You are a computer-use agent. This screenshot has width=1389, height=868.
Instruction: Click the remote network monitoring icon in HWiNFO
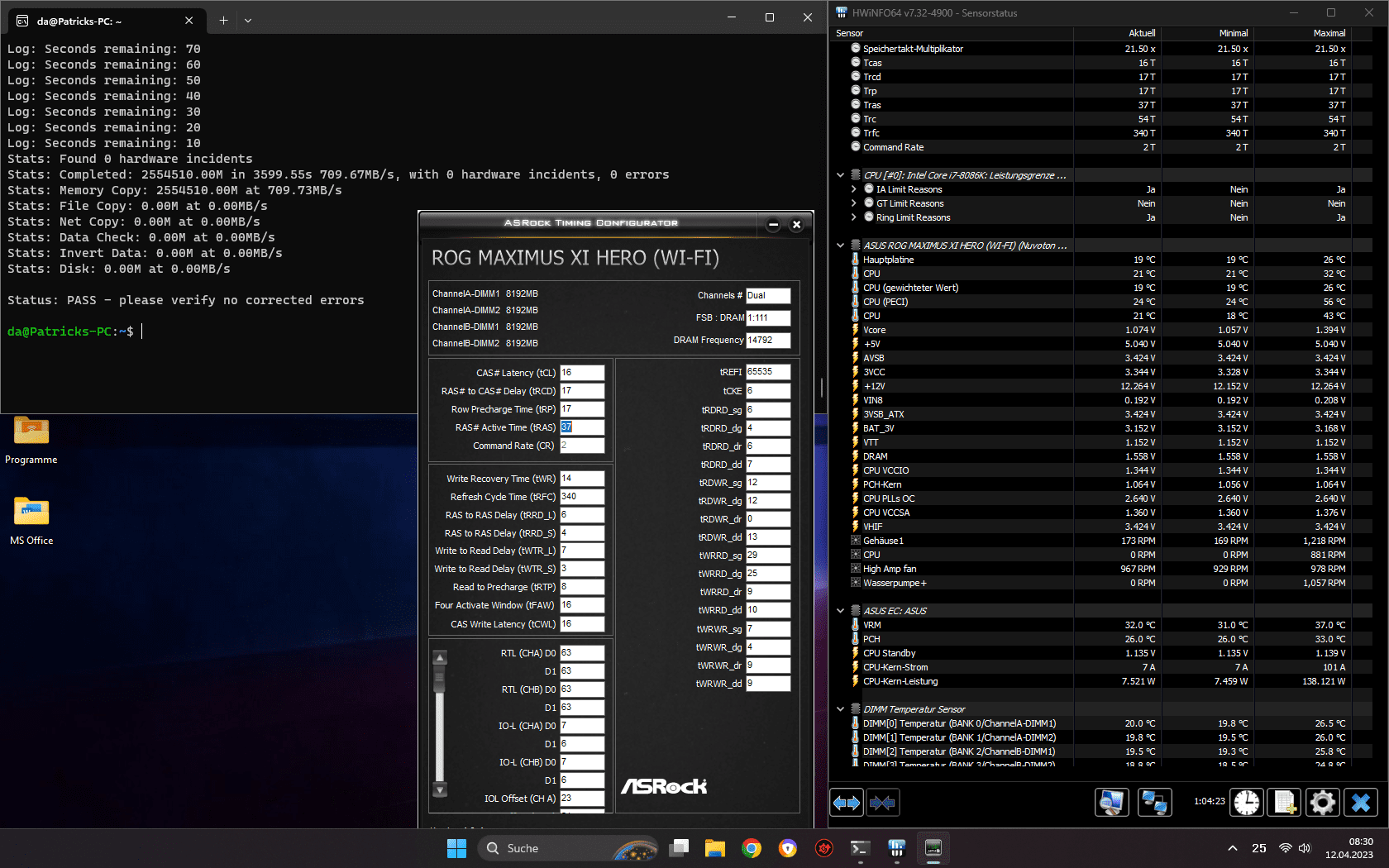tap(1154, 803)
